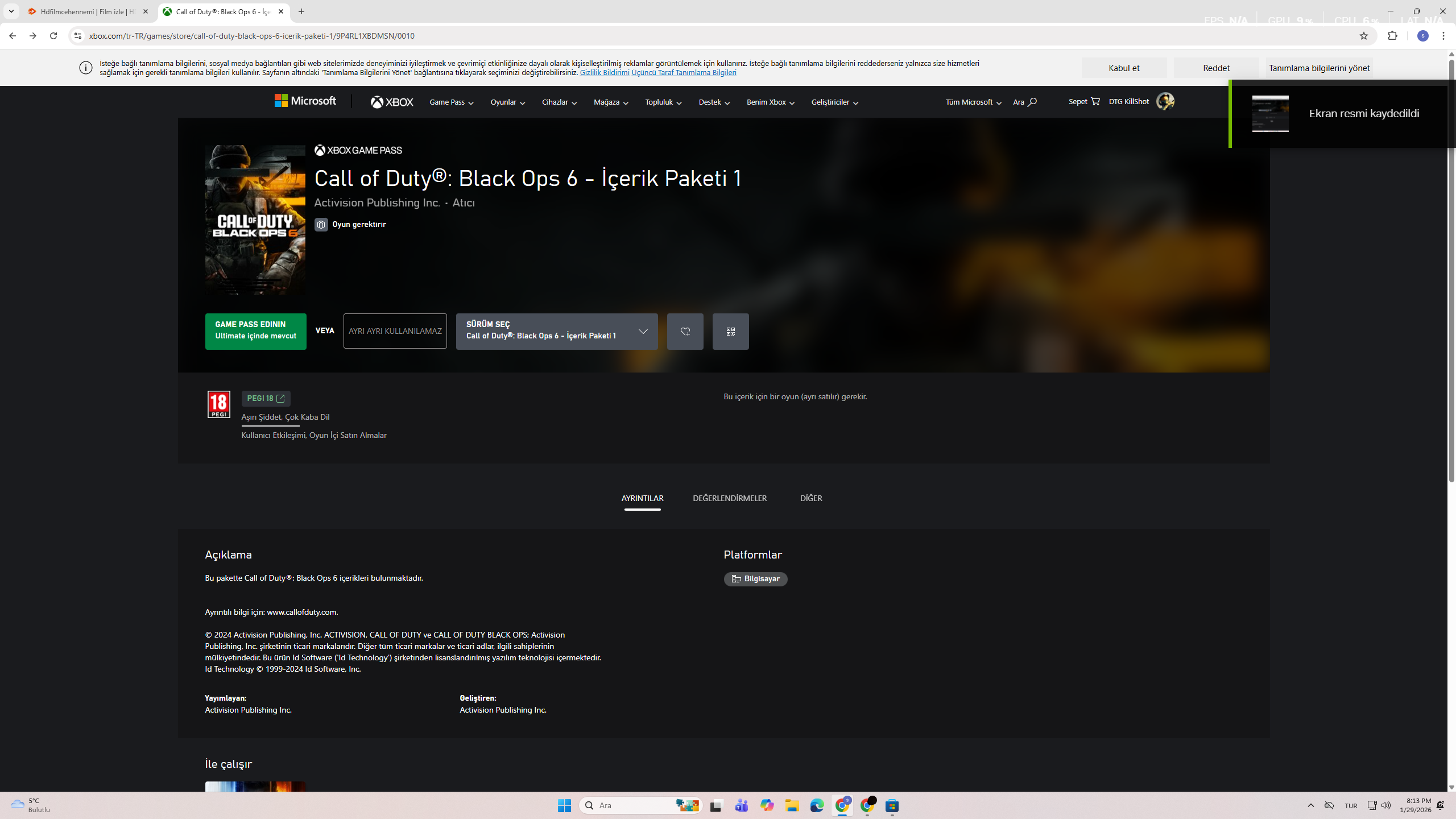1456x819 pixels.
Task: Show the QR code for this product
Action: point(730,332)
